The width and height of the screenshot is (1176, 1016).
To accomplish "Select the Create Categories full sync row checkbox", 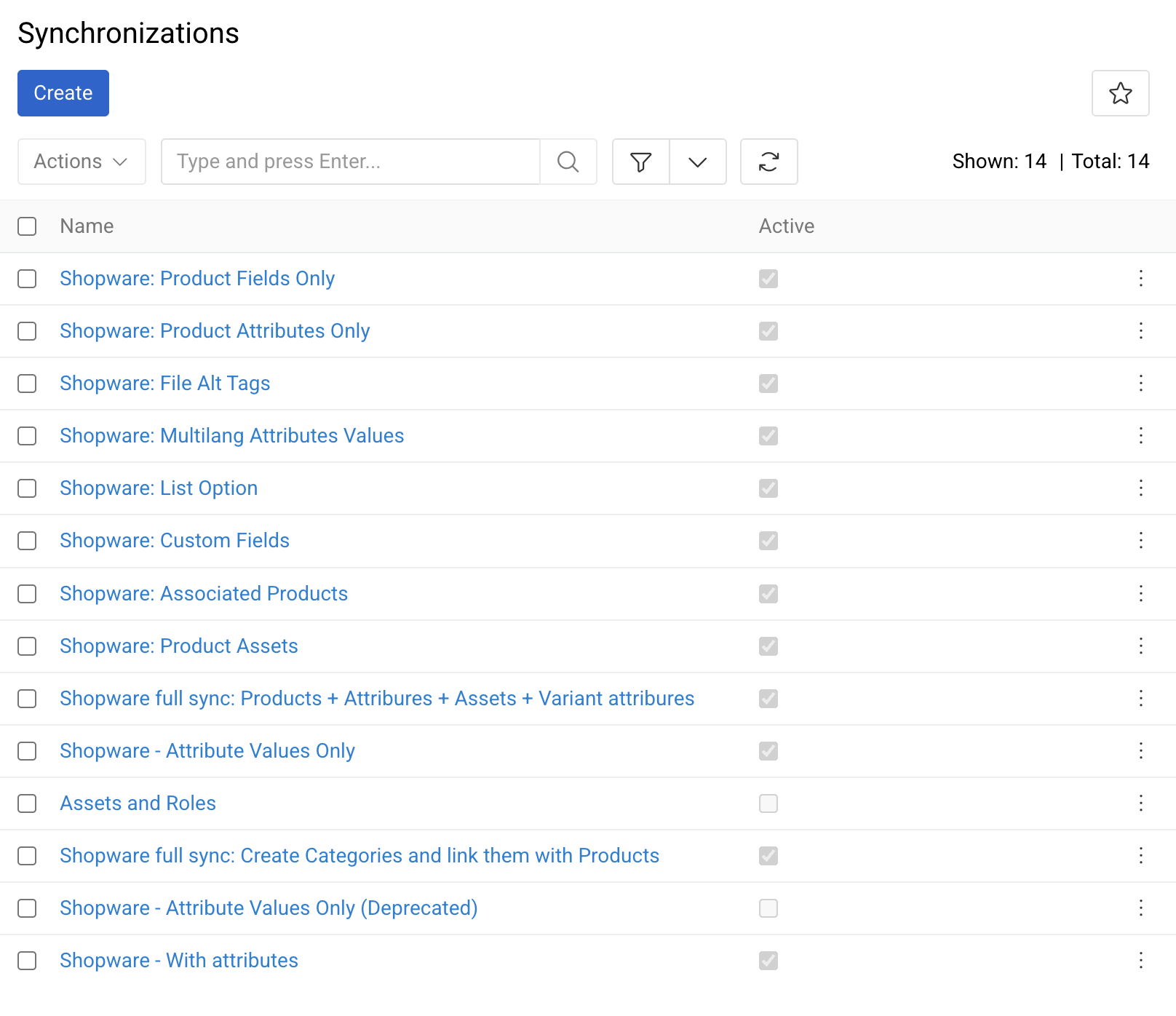I will coord(27,856).
